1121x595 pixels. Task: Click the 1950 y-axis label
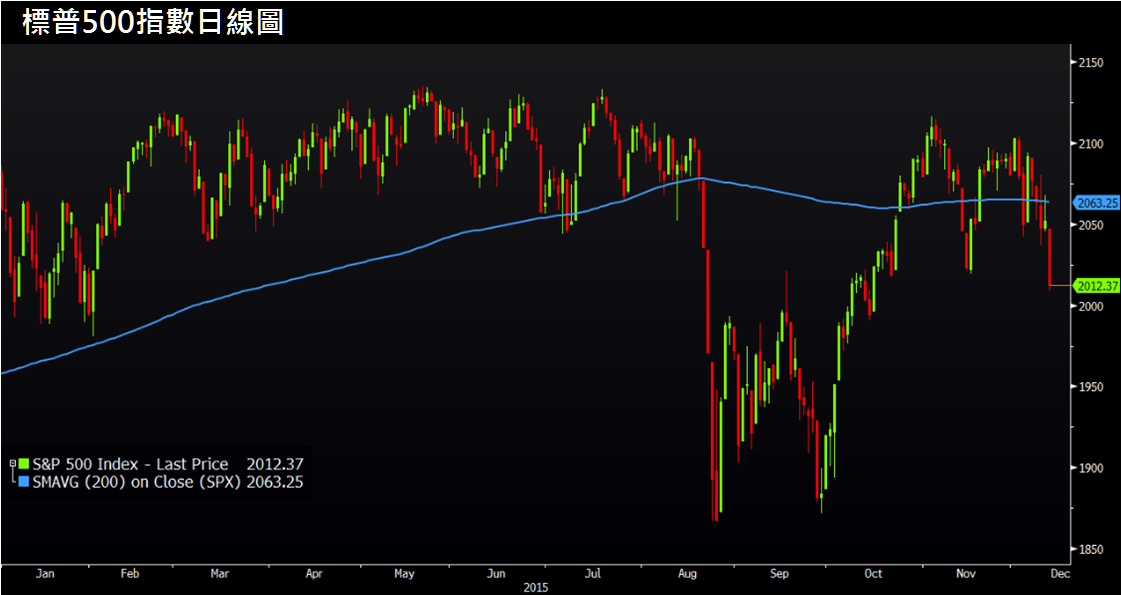click(x=1090, y=387)
